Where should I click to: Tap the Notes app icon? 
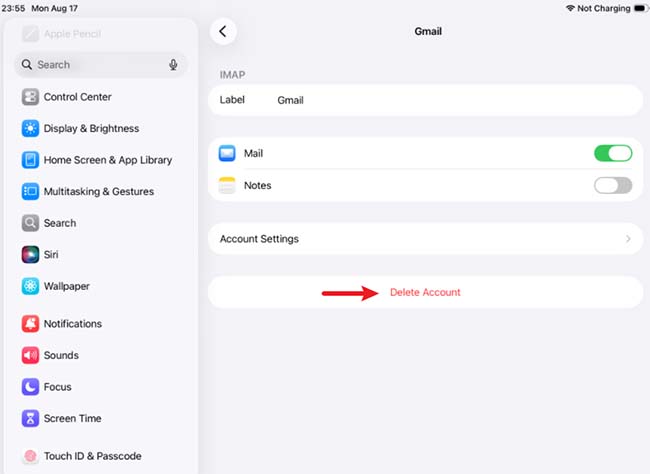pos(227,185)
